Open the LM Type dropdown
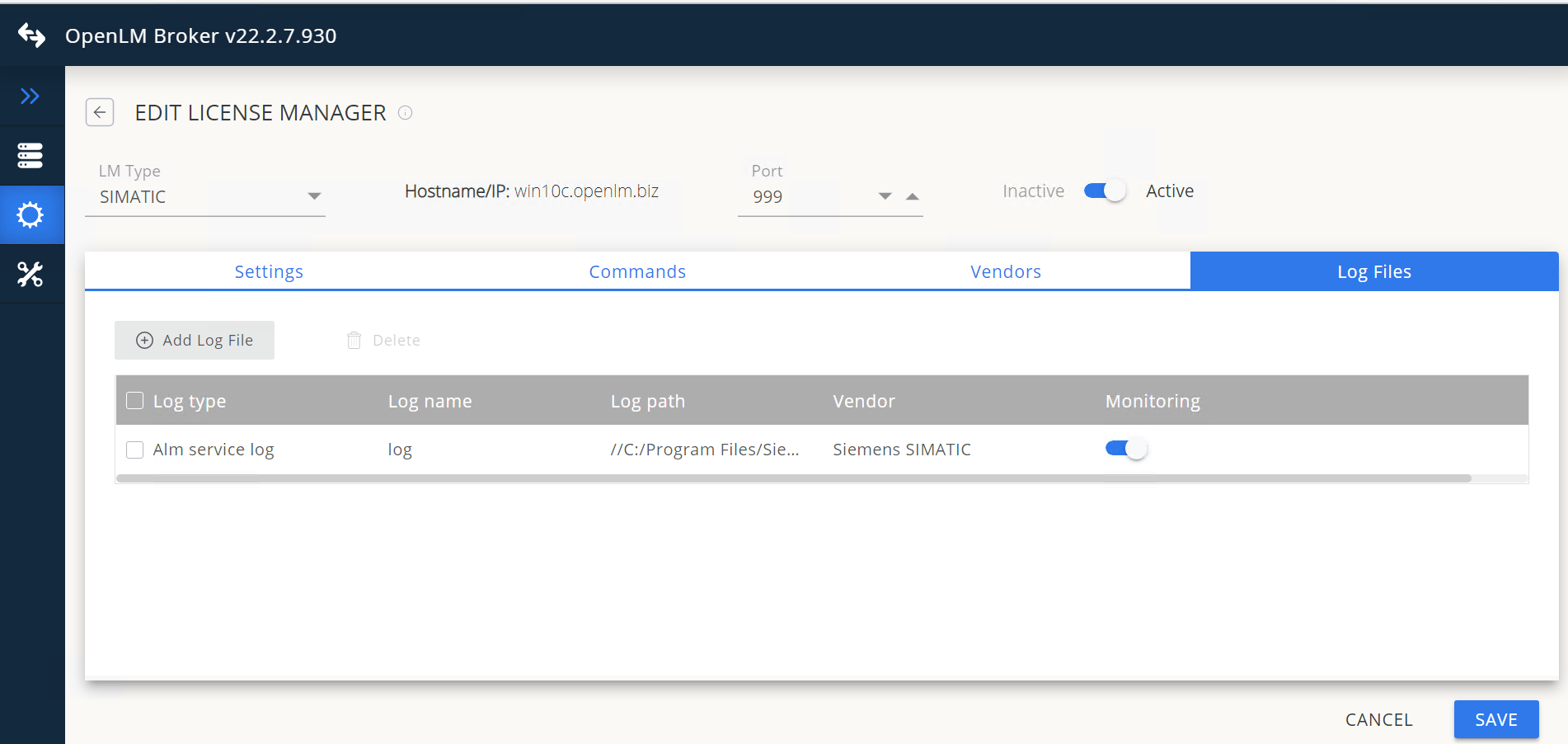Viewport: 1568px width, 744px height. click(x=314, y=195)
